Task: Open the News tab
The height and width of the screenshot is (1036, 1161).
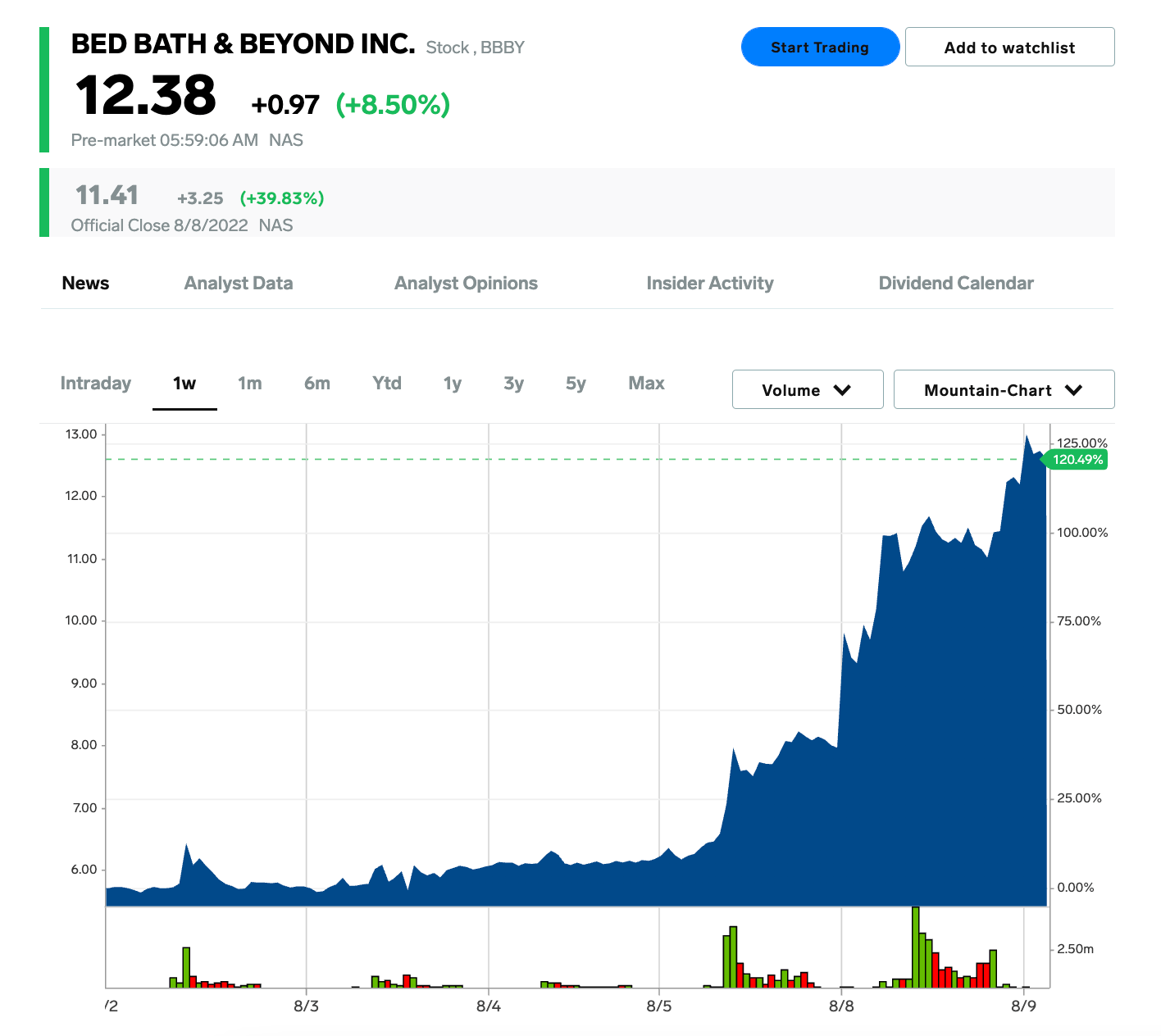Action: click(x=85, y=284)
